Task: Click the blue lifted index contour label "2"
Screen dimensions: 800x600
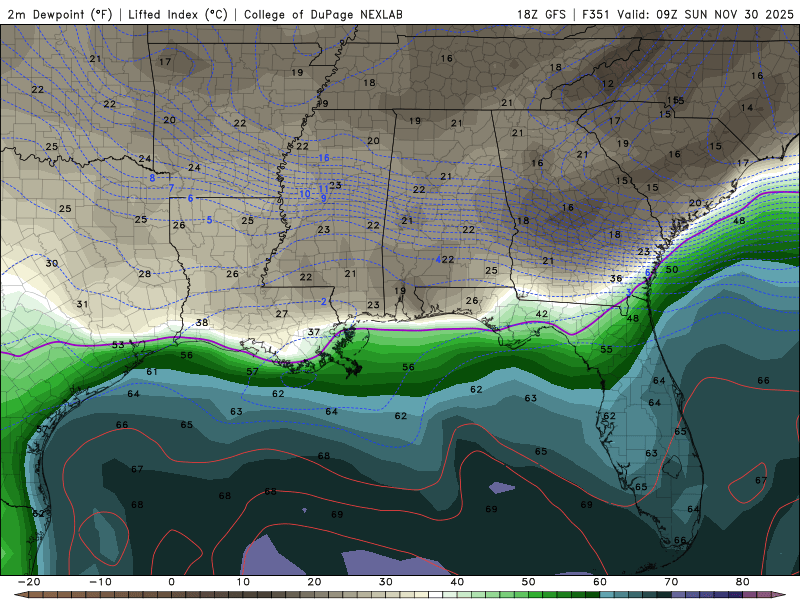Action: (x=323, y=302)
